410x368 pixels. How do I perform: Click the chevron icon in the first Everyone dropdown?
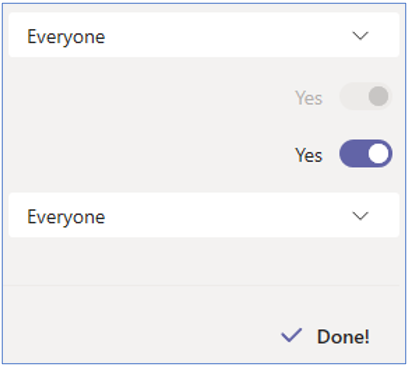tap(360, 35)
